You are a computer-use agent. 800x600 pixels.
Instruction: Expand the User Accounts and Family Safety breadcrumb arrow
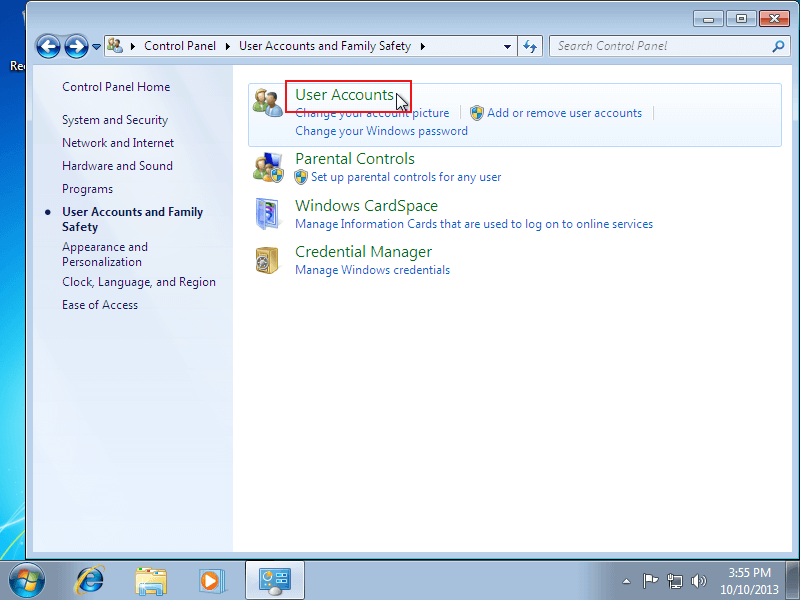(423, 46)
